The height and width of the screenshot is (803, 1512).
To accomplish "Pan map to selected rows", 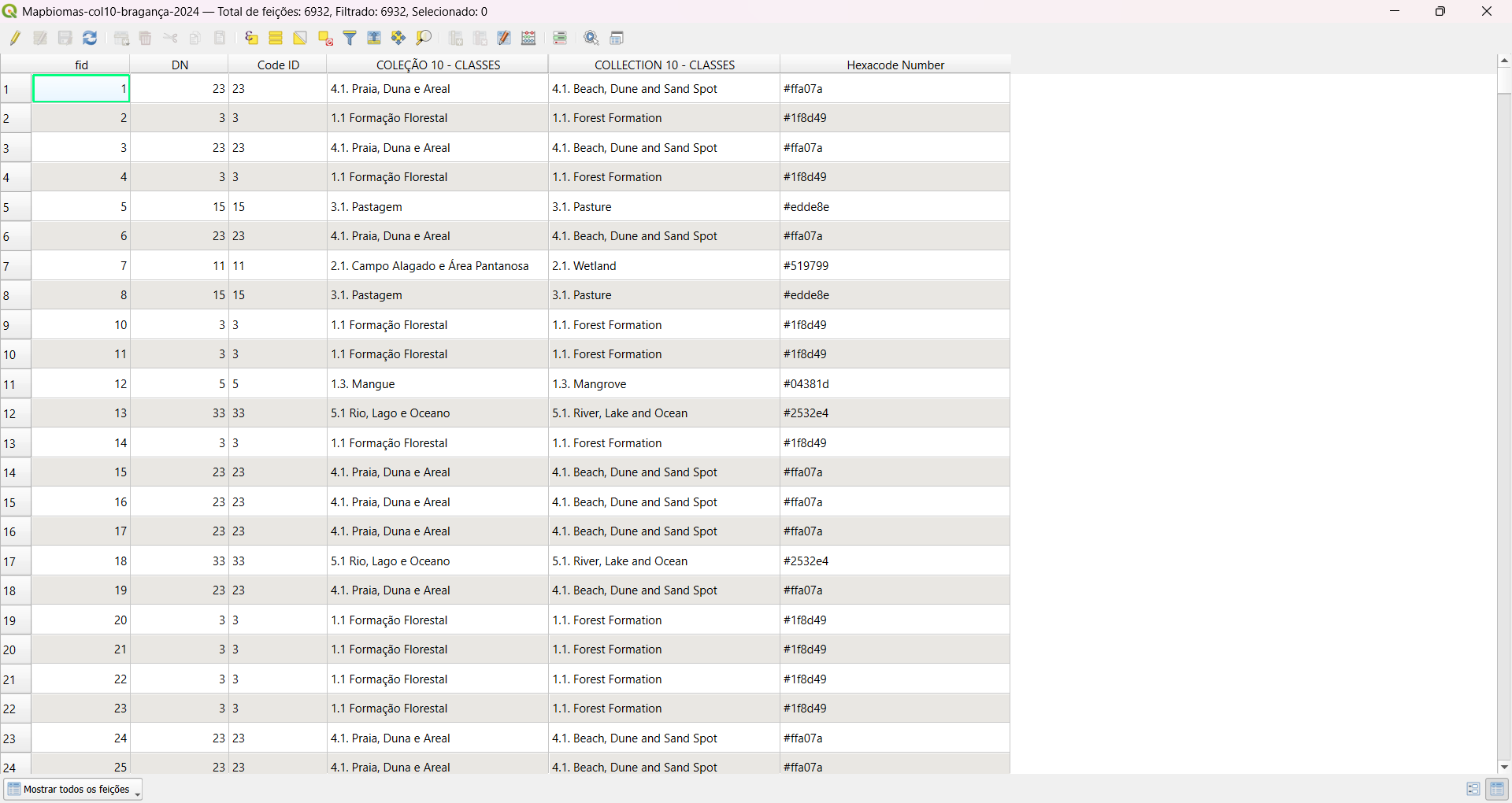I will [x=398, y=38].
